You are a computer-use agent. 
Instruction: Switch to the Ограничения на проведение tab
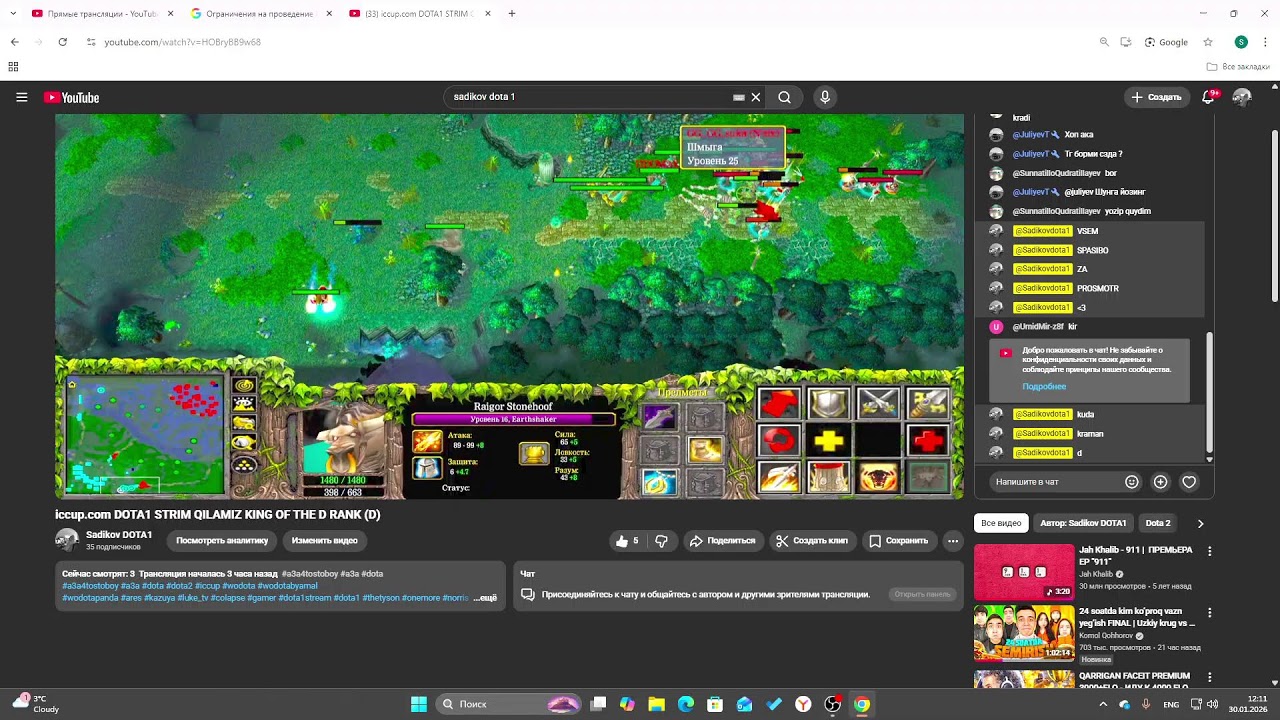tap(260, 14)
